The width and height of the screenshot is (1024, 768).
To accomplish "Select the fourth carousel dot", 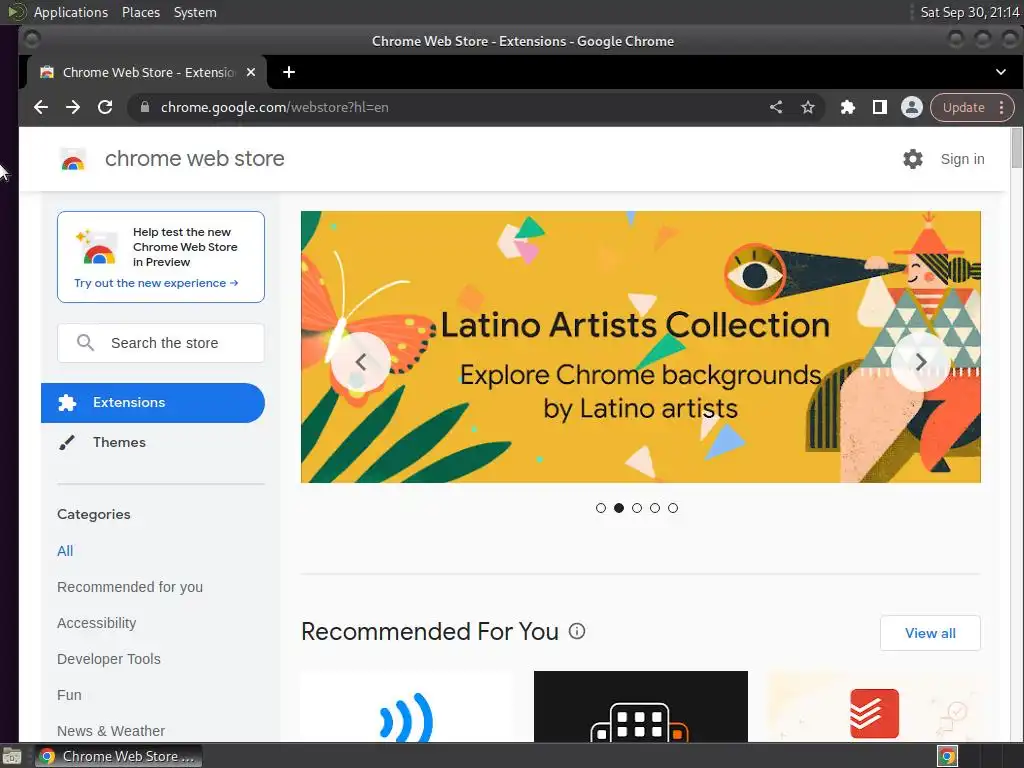I will coord(655,508).
